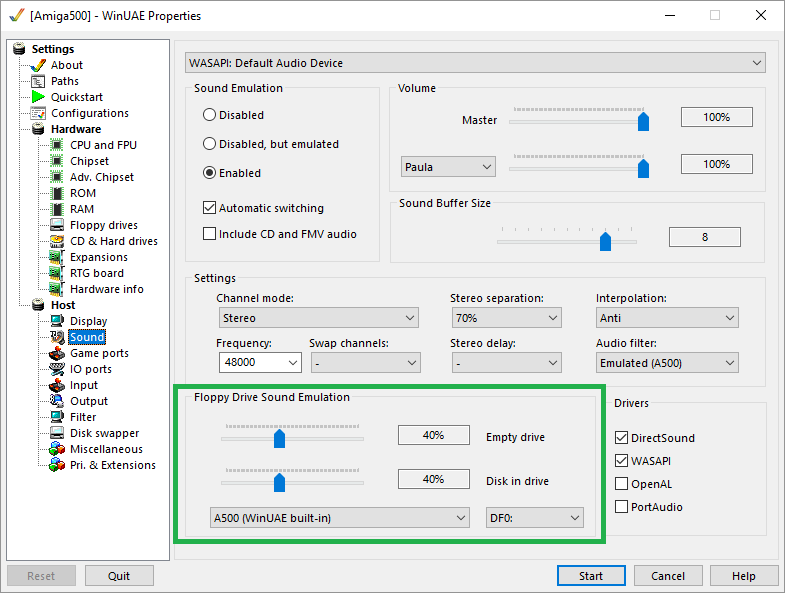Click the Adv. Chipset chip icon
The width and height of the screenshot is (785, 593).
click(57, 177)
